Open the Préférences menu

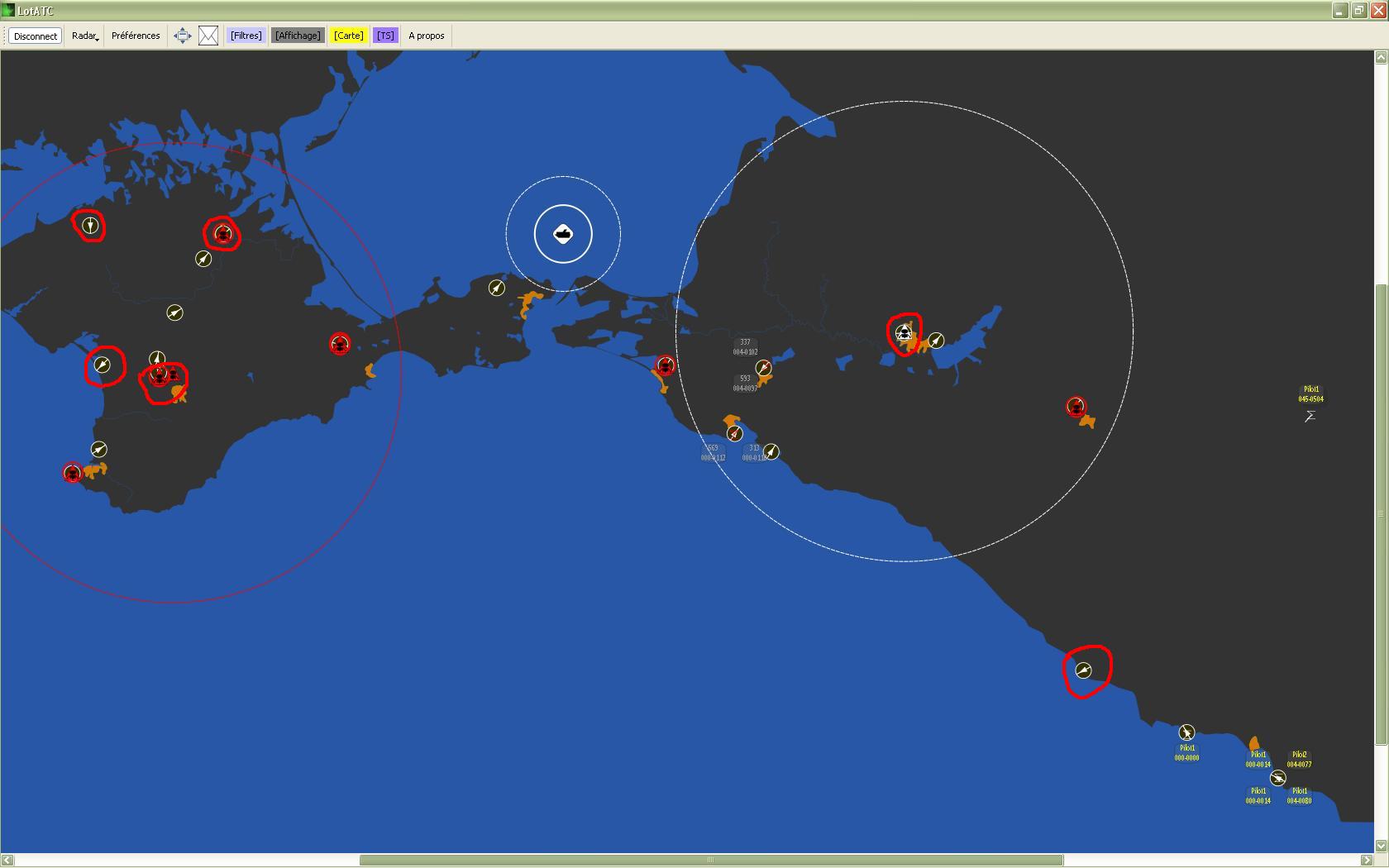[x=136, y=36]
